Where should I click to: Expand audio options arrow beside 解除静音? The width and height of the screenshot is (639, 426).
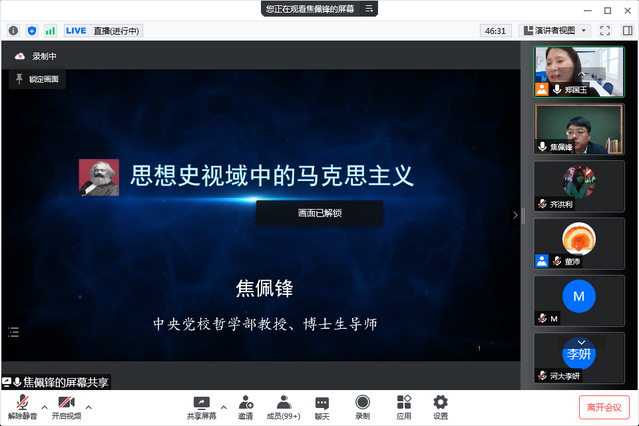click(x=44, y=407)
